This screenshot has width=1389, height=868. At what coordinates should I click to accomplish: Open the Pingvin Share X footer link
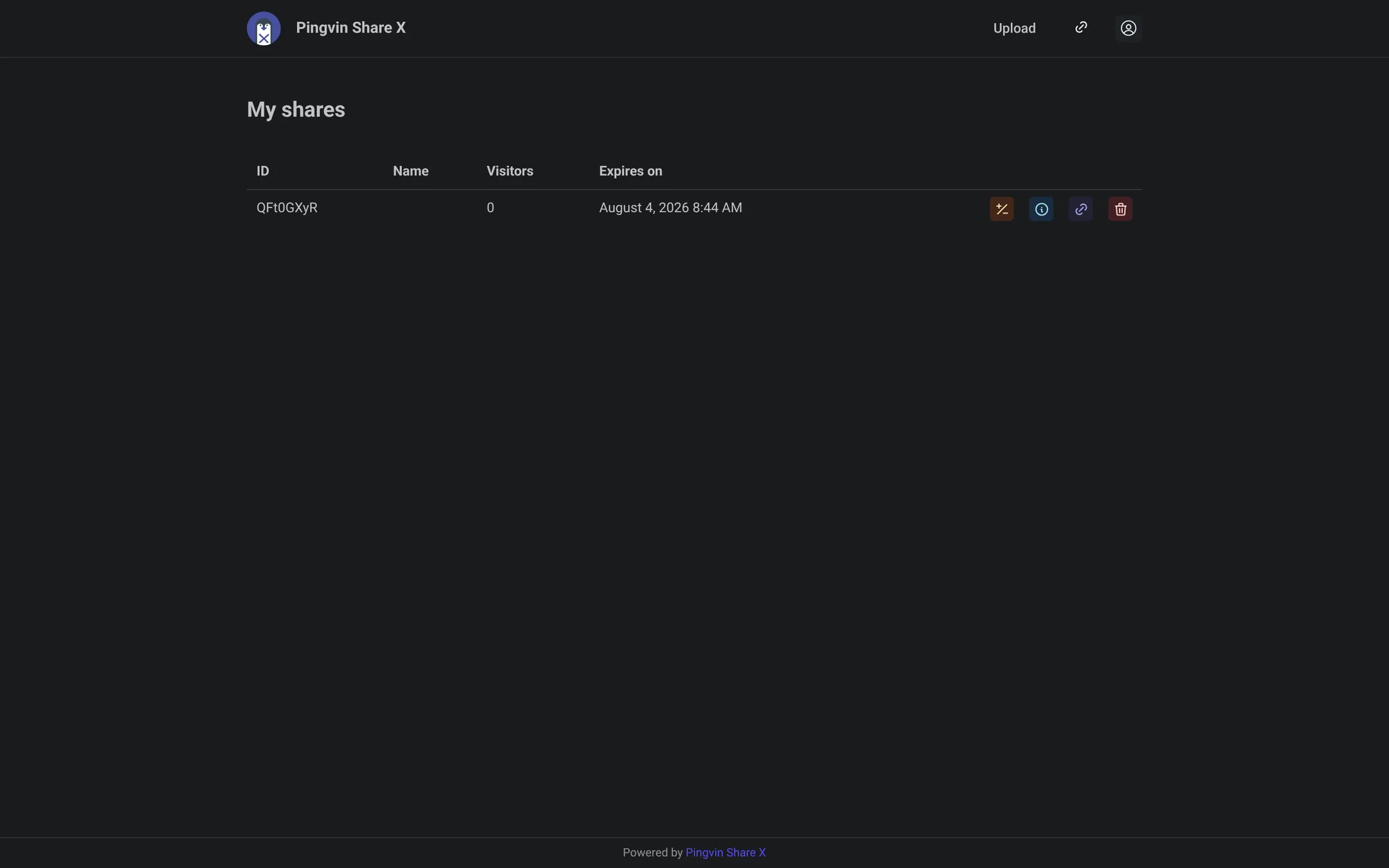pyautogui.click(x=725, y=853)
